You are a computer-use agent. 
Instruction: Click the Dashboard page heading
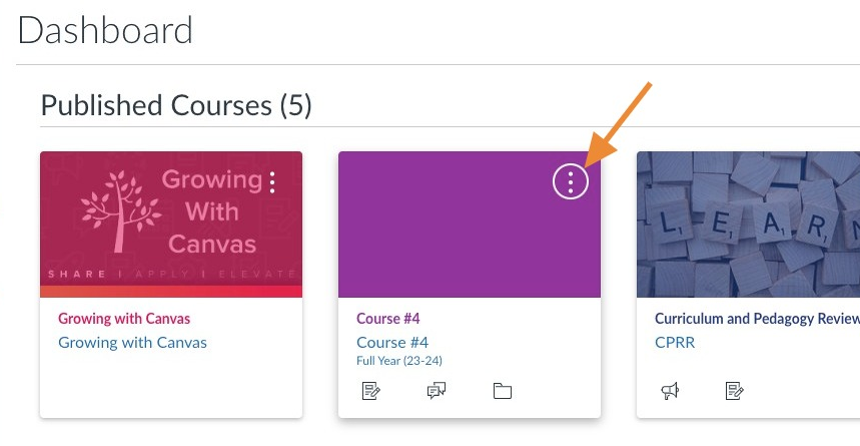pos(105,31)
